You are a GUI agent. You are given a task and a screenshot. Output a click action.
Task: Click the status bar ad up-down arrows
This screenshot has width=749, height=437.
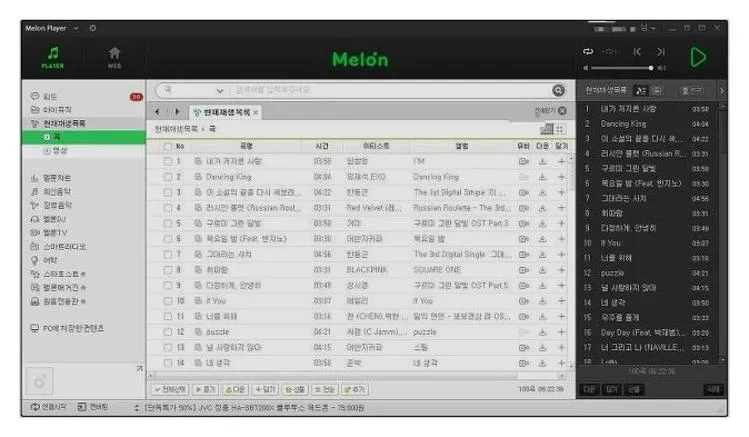point(137,408)
